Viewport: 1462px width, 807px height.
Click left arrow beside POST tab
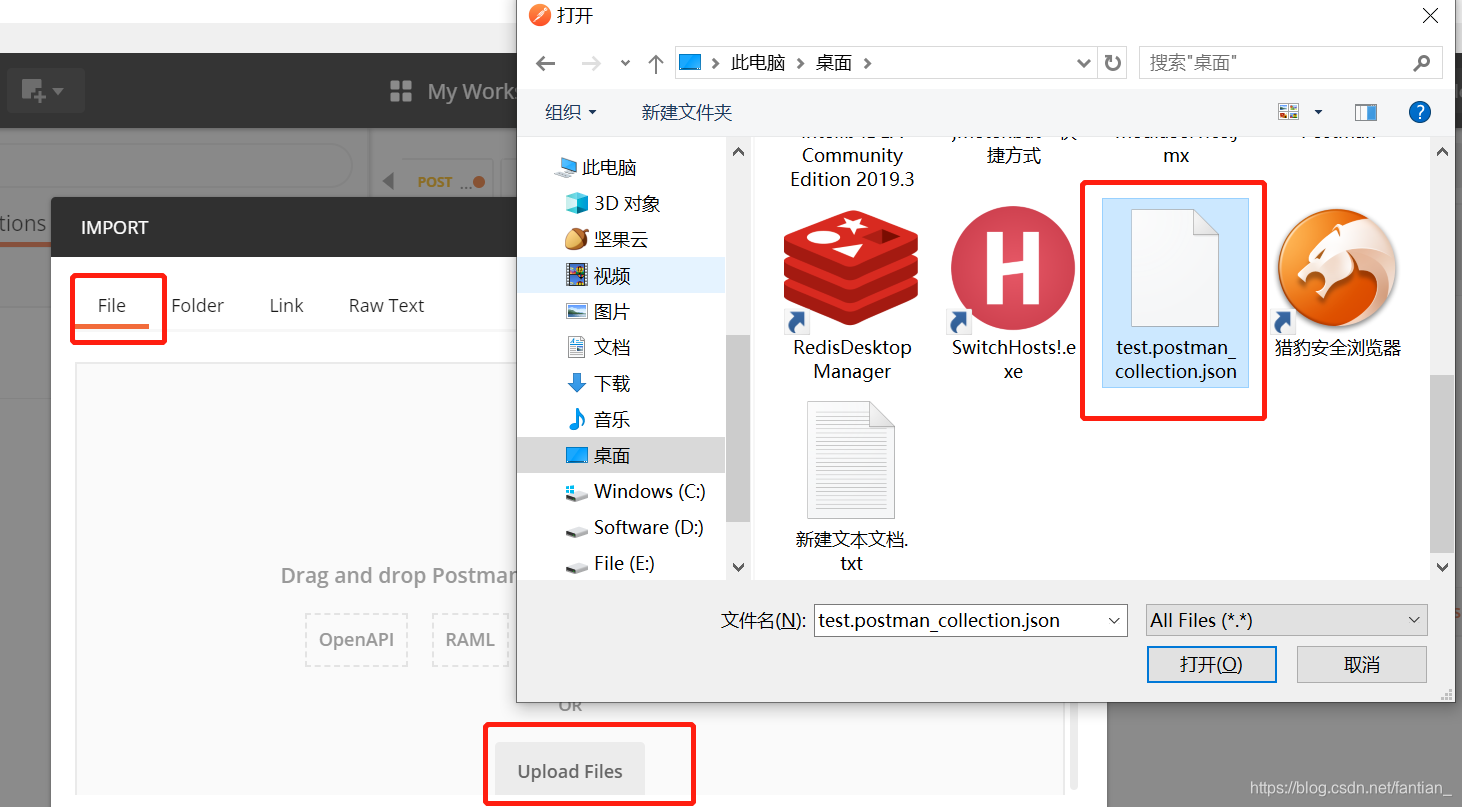388,182
